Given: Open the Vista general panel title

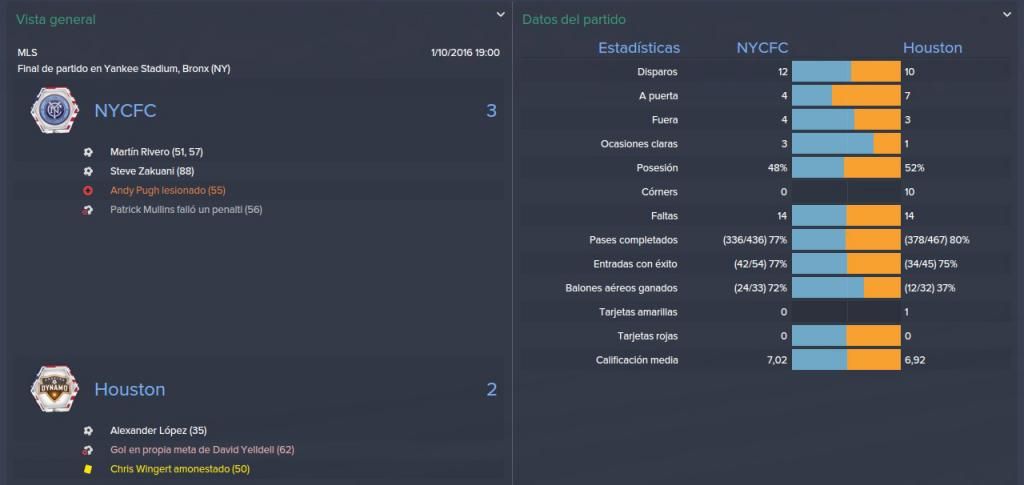Looking at the screenshot, I should 56,20.
